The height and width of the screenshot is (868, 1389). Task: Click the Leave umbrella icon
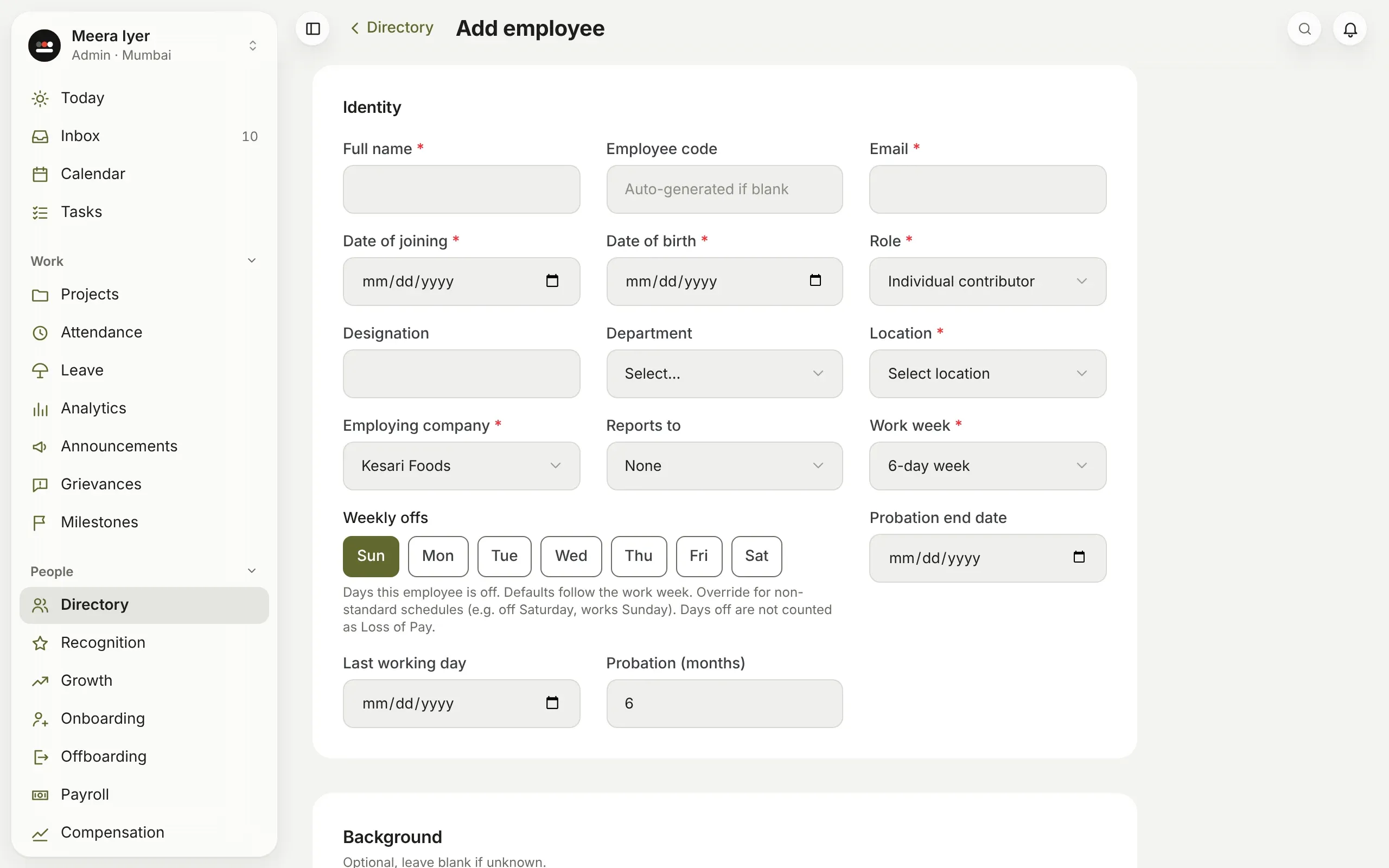[40, 371]
